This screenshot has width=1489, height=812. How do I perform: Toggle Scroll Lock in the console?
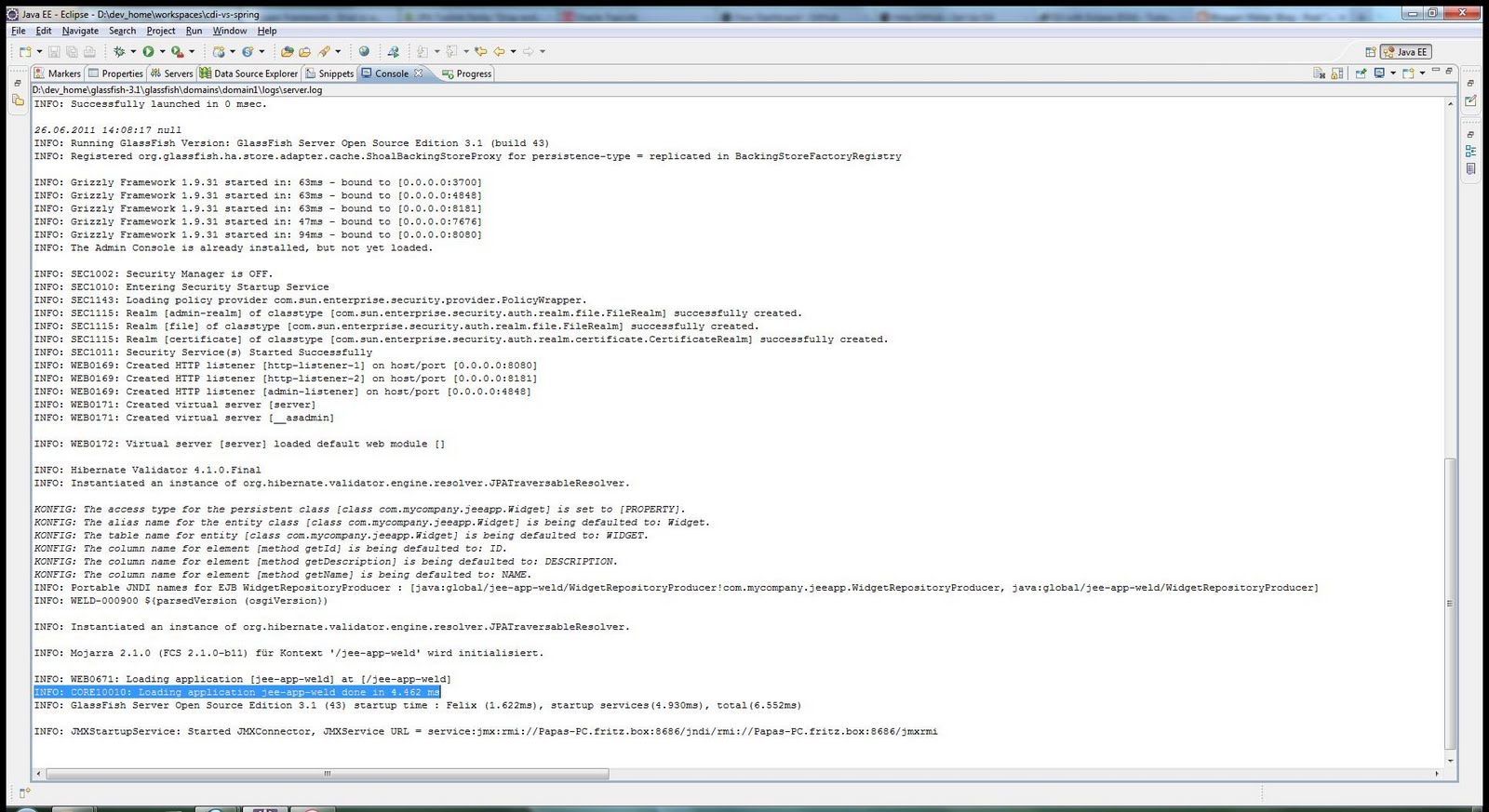1336,73
